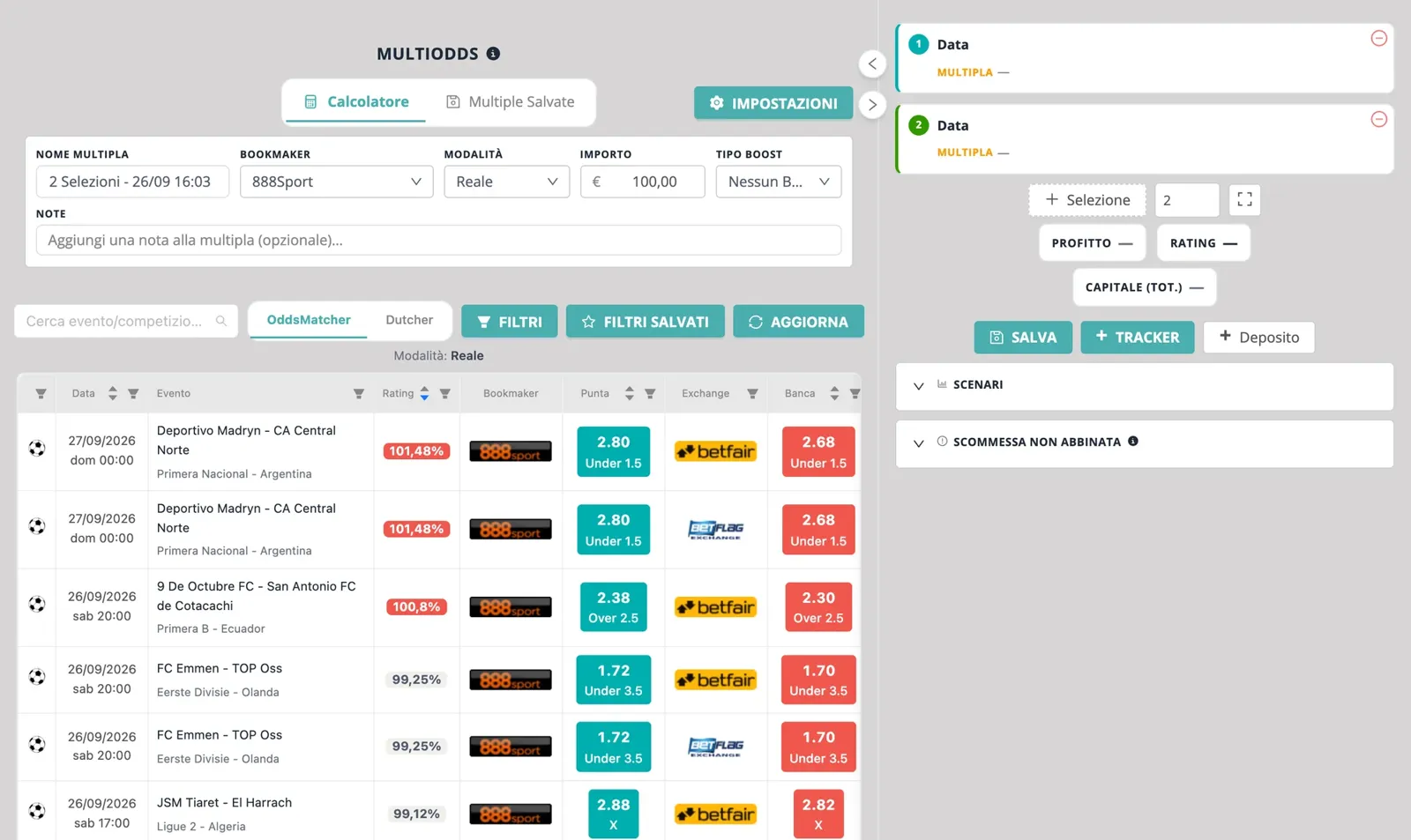Click the AGGIORNA refresh button

click(798, 322)
